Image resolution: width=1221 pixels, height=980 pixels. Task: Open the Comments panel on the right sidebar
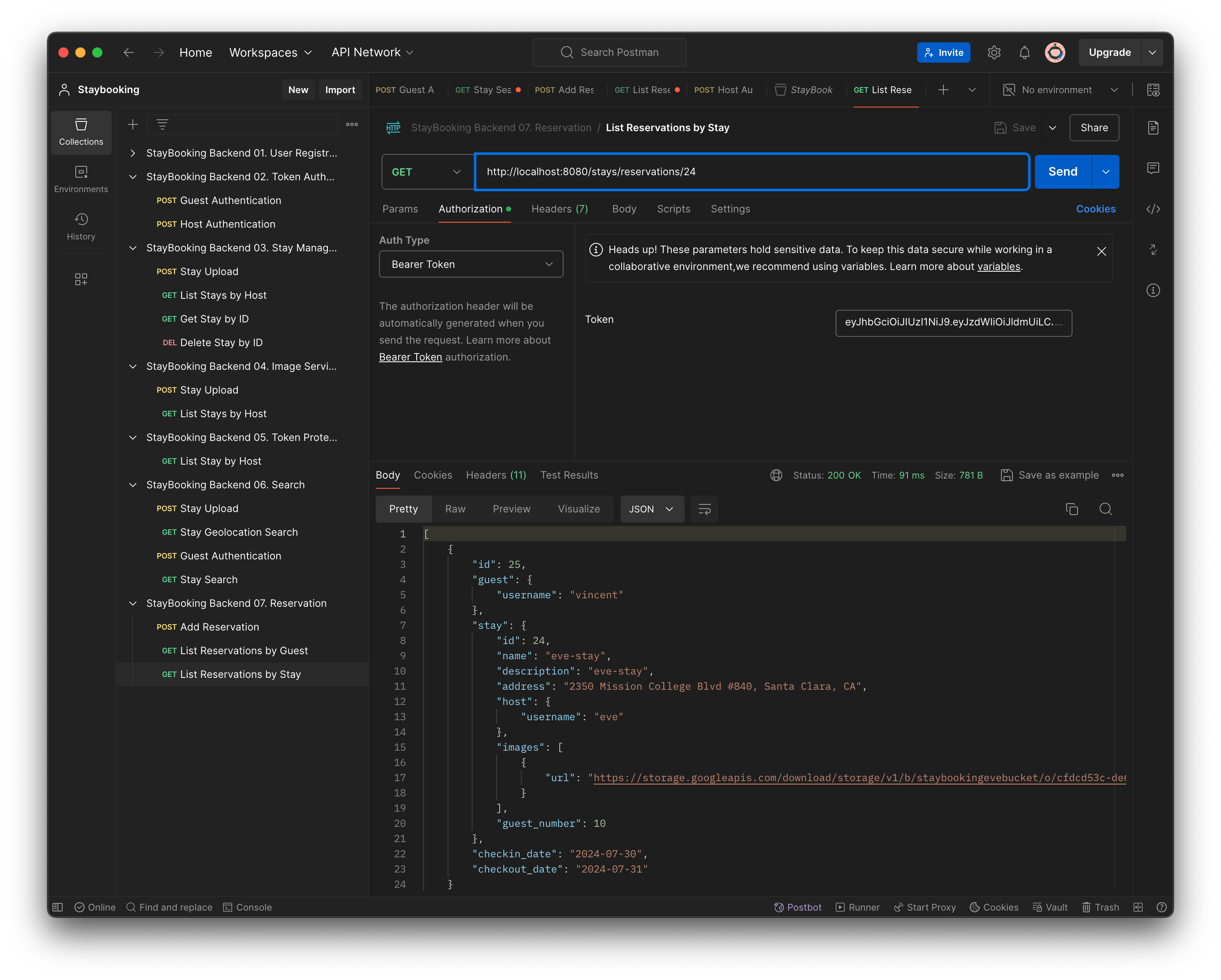coord(1153,168)
